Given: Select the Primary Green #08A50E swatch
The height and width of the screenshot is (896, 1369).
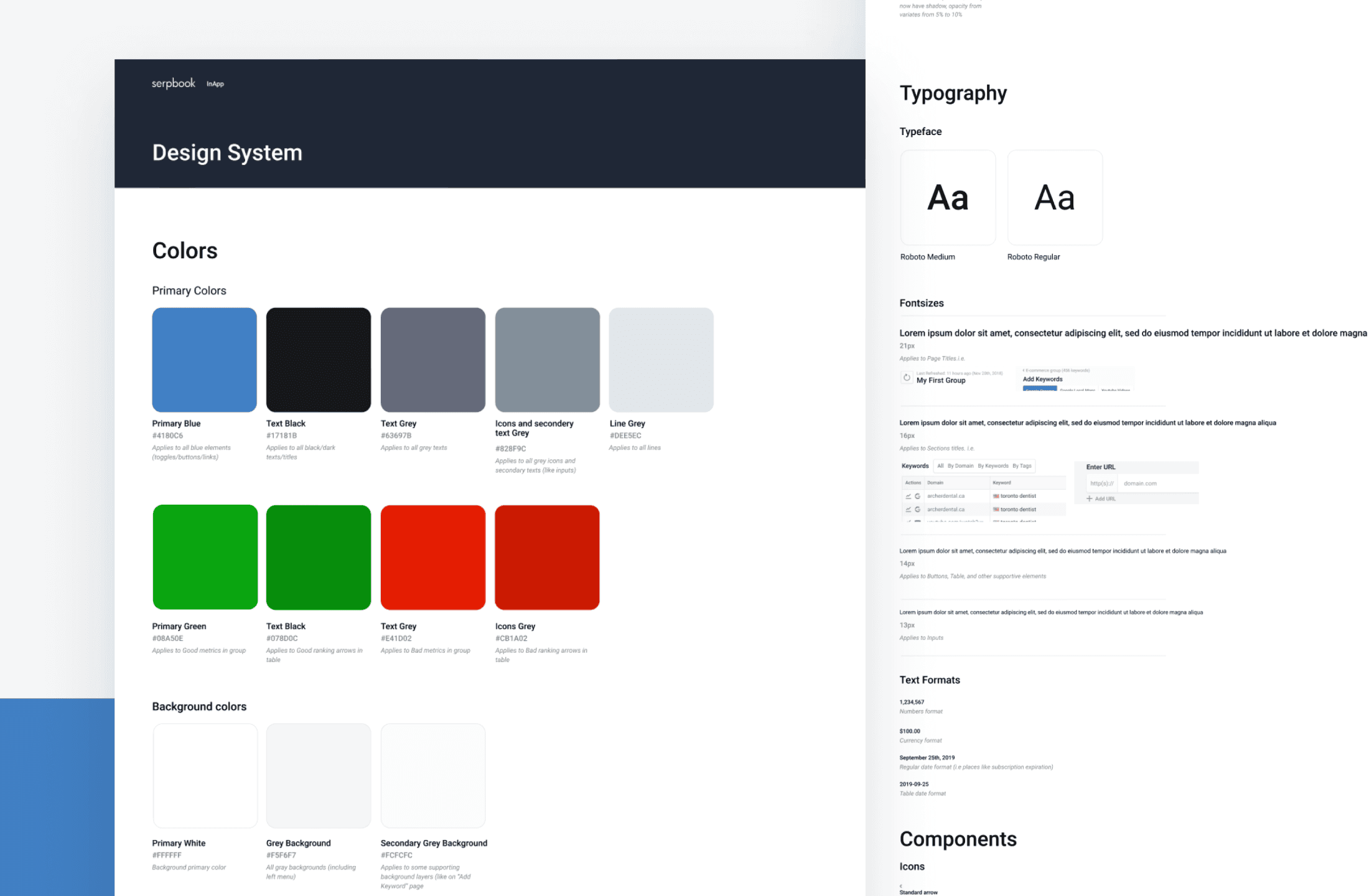Looking at the screenshot, I should (205, 557).
